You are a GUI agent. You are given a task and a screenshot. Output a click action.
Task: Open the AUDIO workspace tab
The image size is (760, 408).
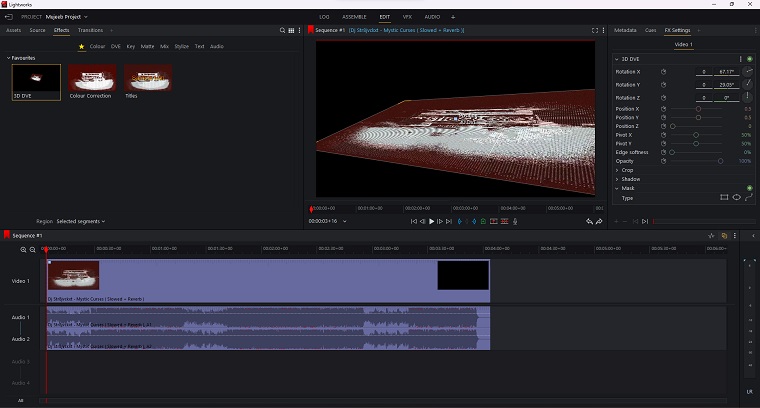pos(432,17)
